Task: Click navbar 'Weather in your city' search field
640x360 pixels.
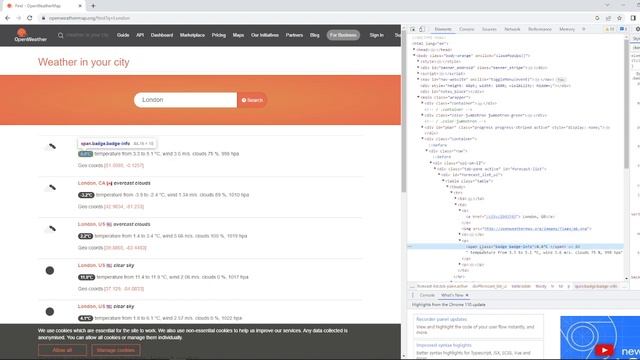Action: [87, 36]
